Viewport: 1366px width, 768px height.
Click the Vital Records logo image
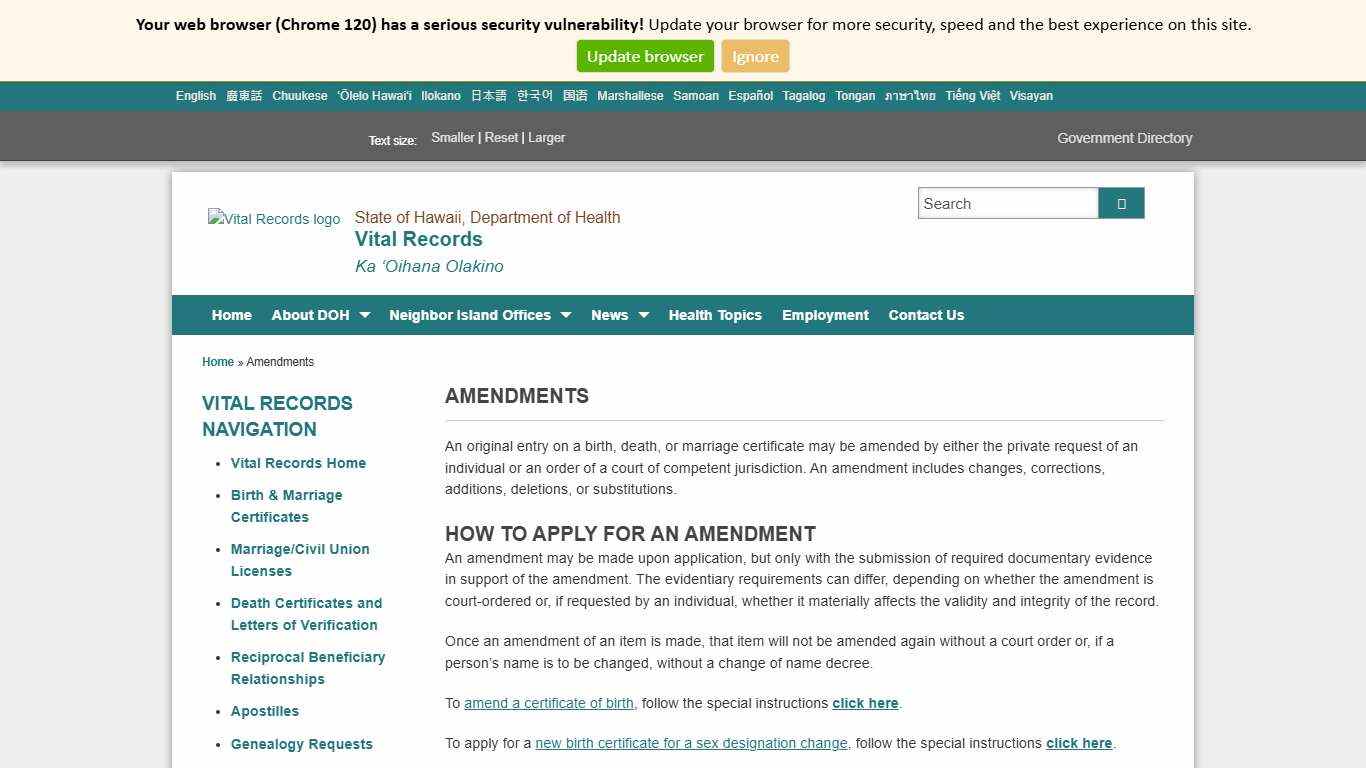pos(274,219)
